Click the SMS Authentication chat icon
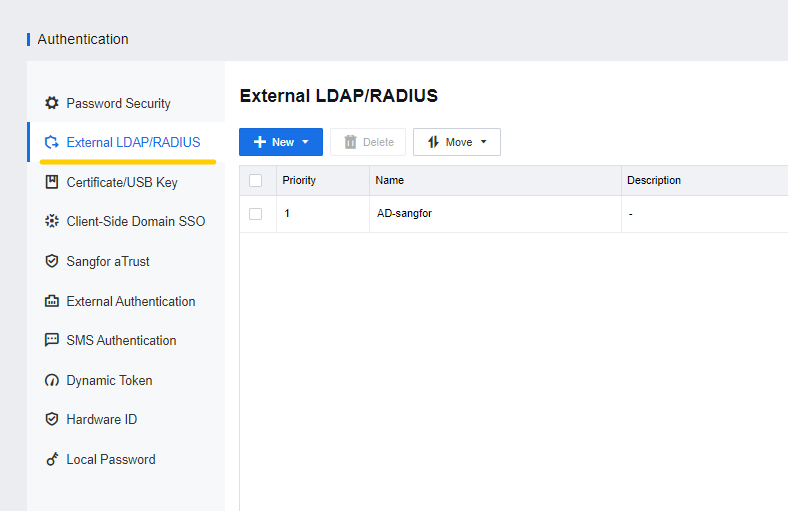 pyautogui.click(x=52, y=340)
